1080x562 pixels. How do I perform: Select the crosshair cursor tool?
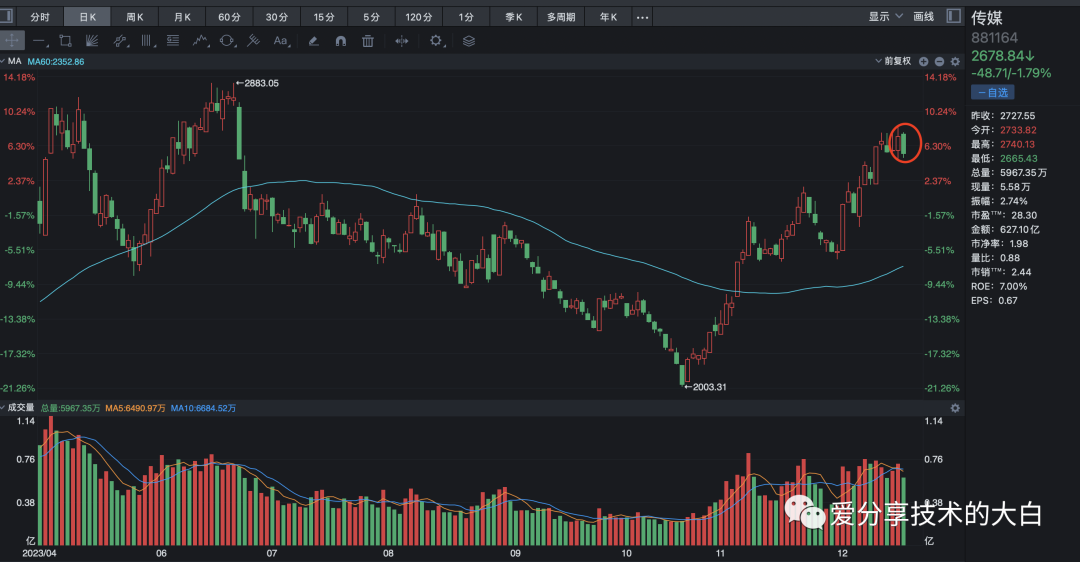tap(12, 41)
